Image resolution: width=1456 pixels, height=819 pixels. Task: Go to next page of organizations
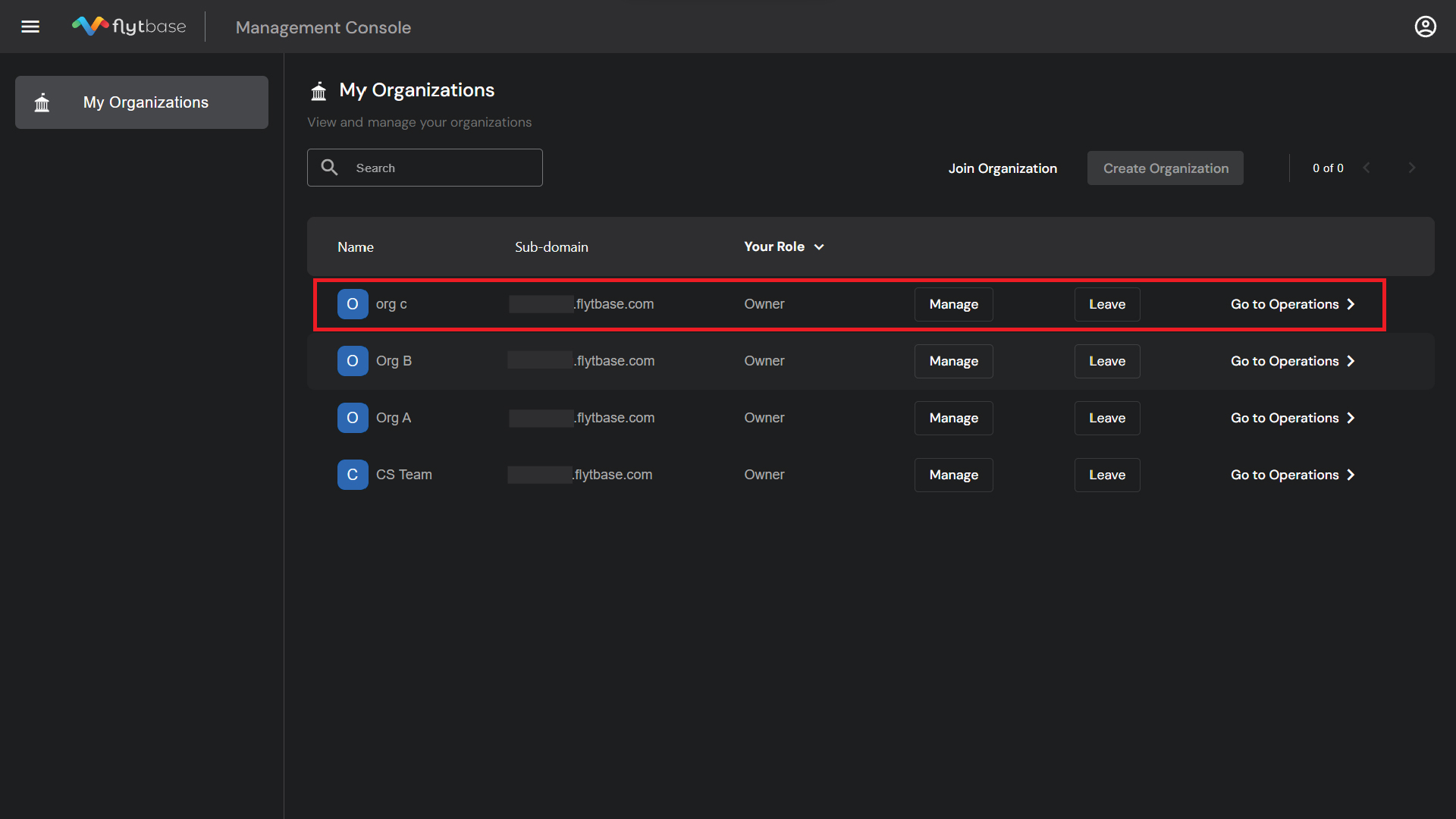(1411, 168)
